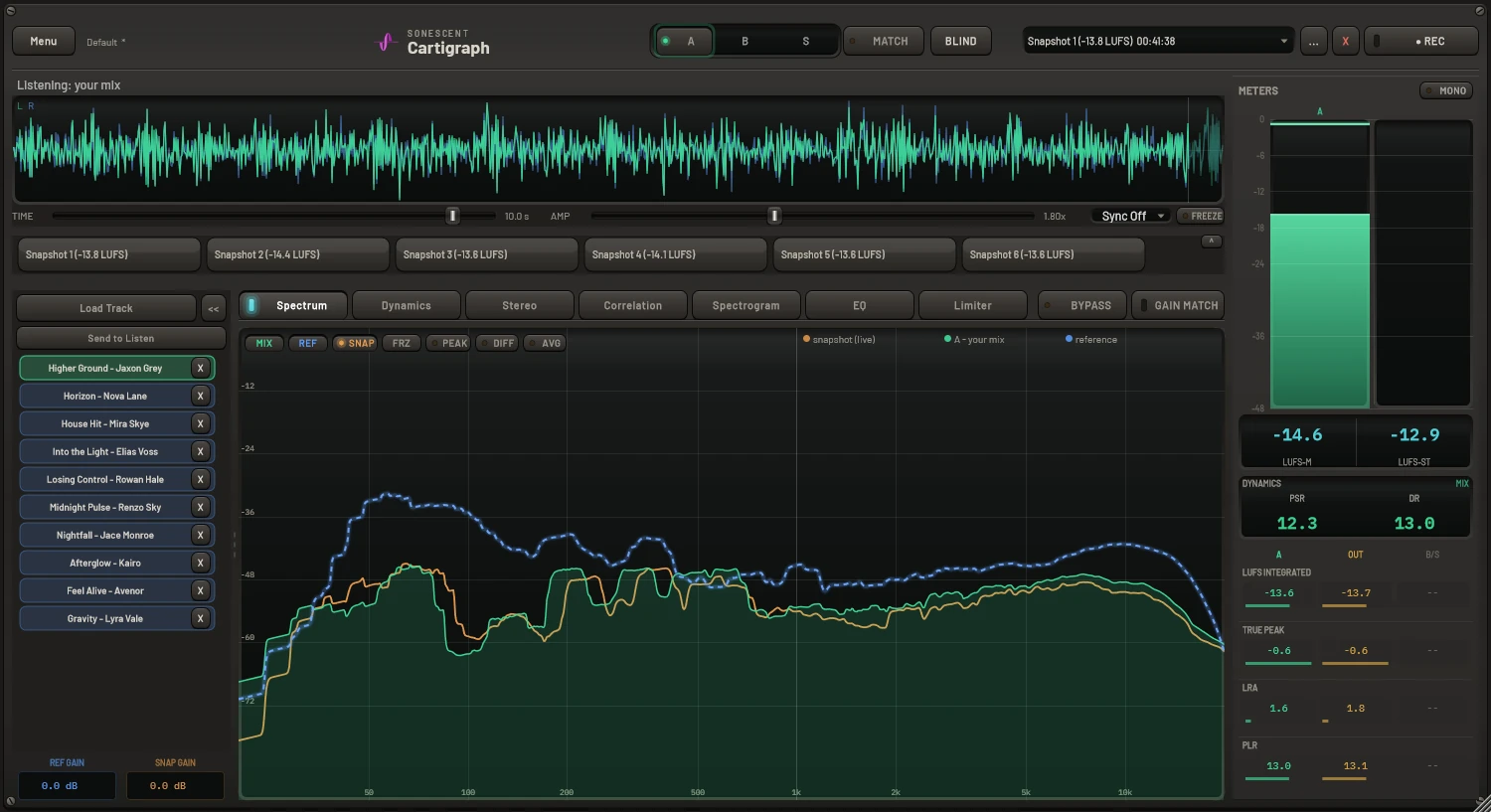This screenshot has width=1491, height=812.
Task: Enable FREEZE on the waveform display
Action: 1201,216
